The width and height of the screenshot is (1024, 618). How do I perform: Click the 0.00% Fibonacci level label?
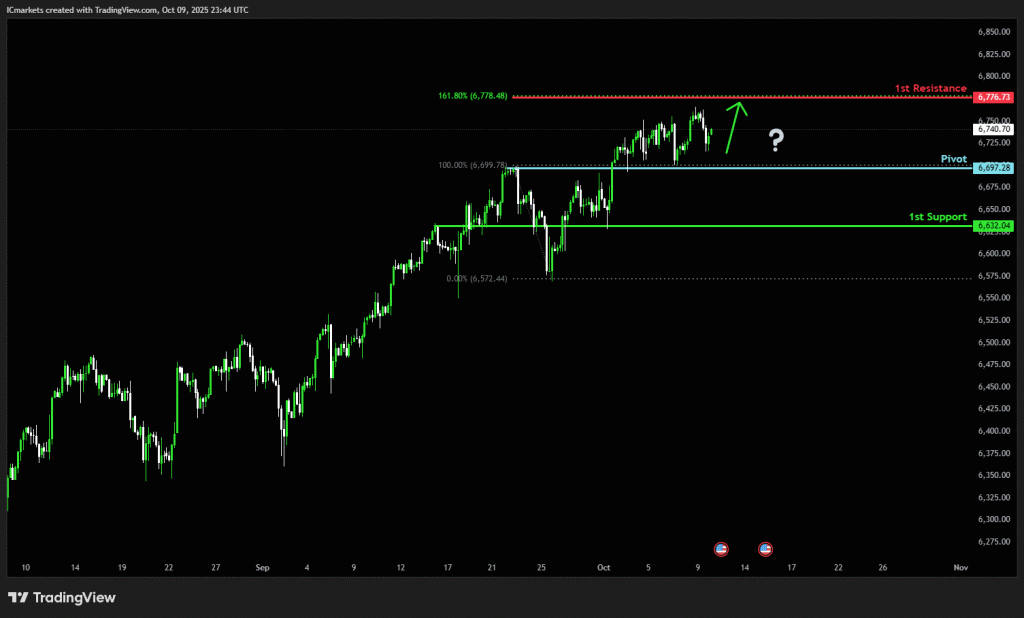pos(478,279)
